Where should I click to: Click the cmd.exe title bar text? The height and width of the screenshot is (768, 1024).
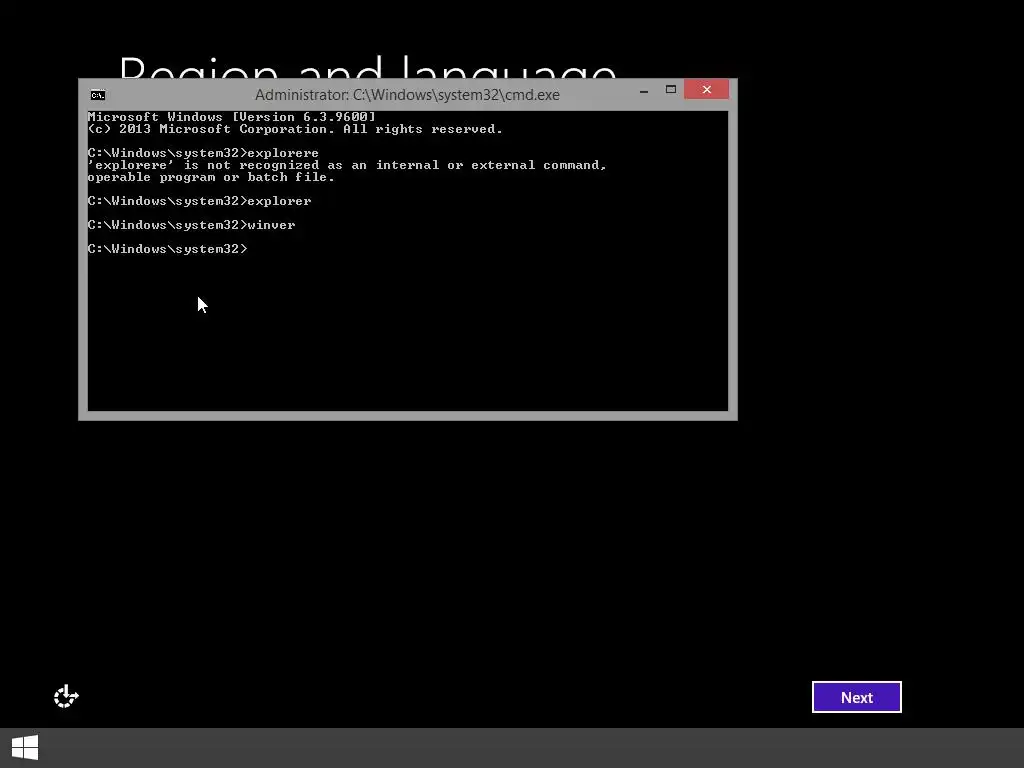[x=407, y=95]
